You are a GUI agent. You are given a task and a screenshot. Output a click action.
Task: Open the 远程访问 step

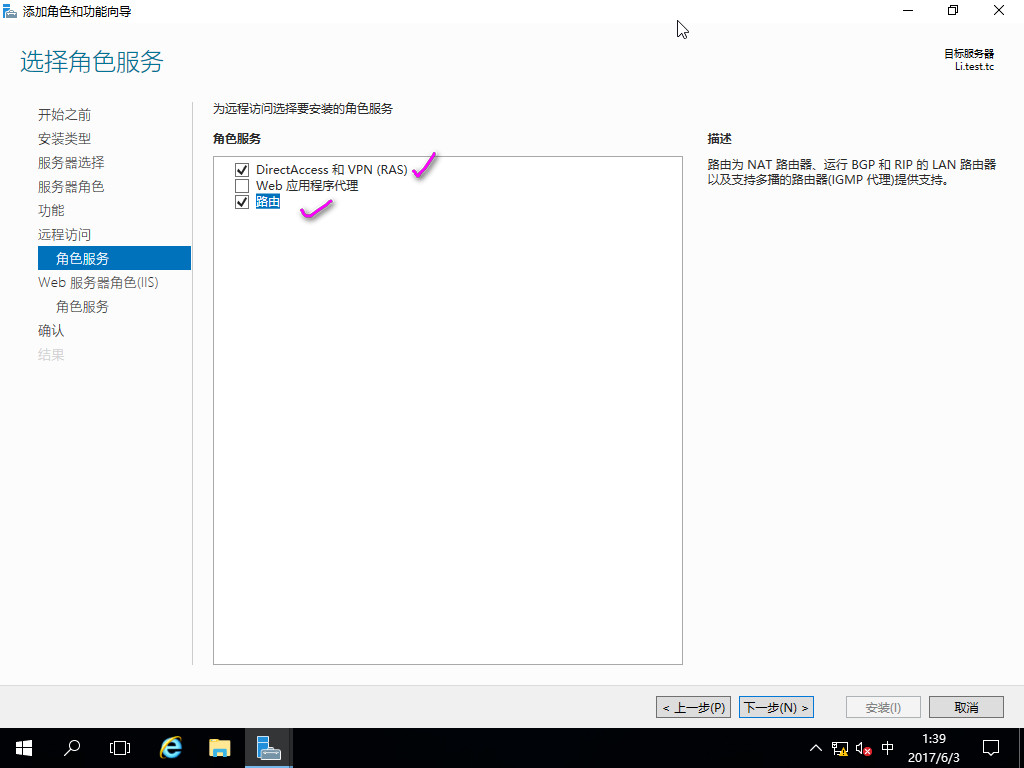pyautogui.click(x=64, y=234)
